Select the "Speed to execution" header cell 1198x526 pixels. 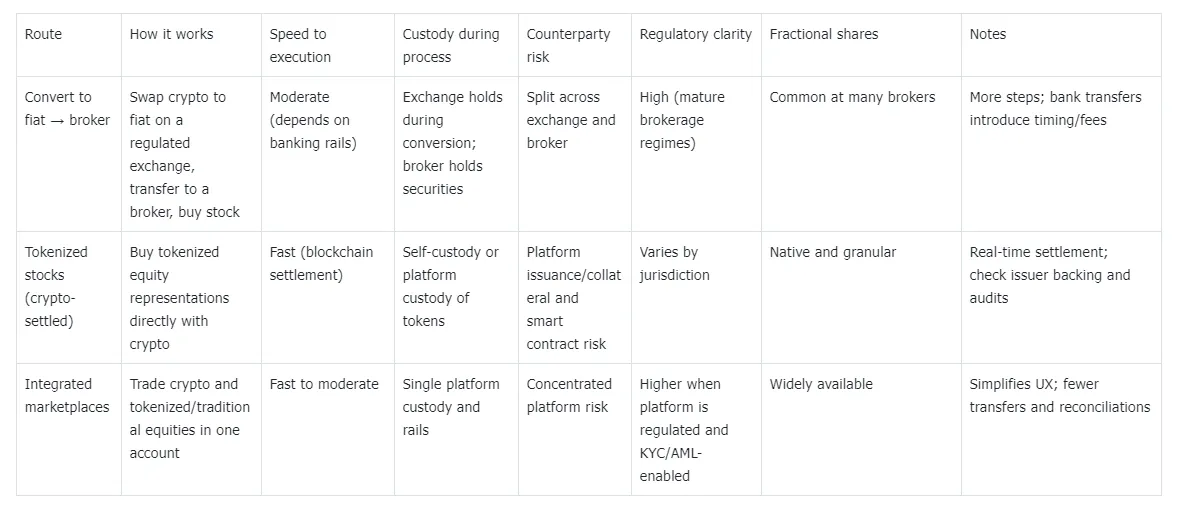tap(298, 46)
